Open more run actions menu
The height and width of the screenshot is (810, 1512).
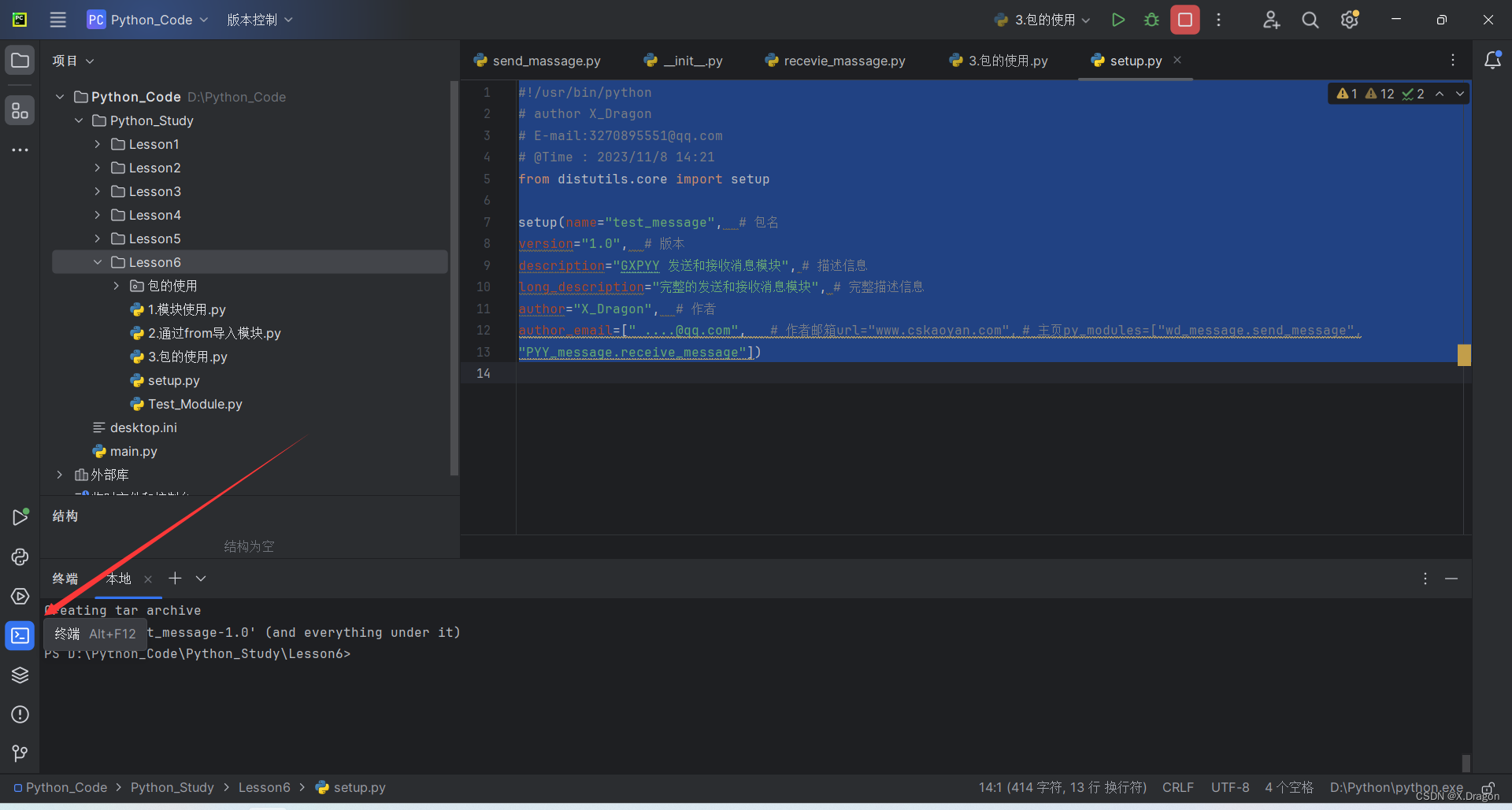point(1218,20)
